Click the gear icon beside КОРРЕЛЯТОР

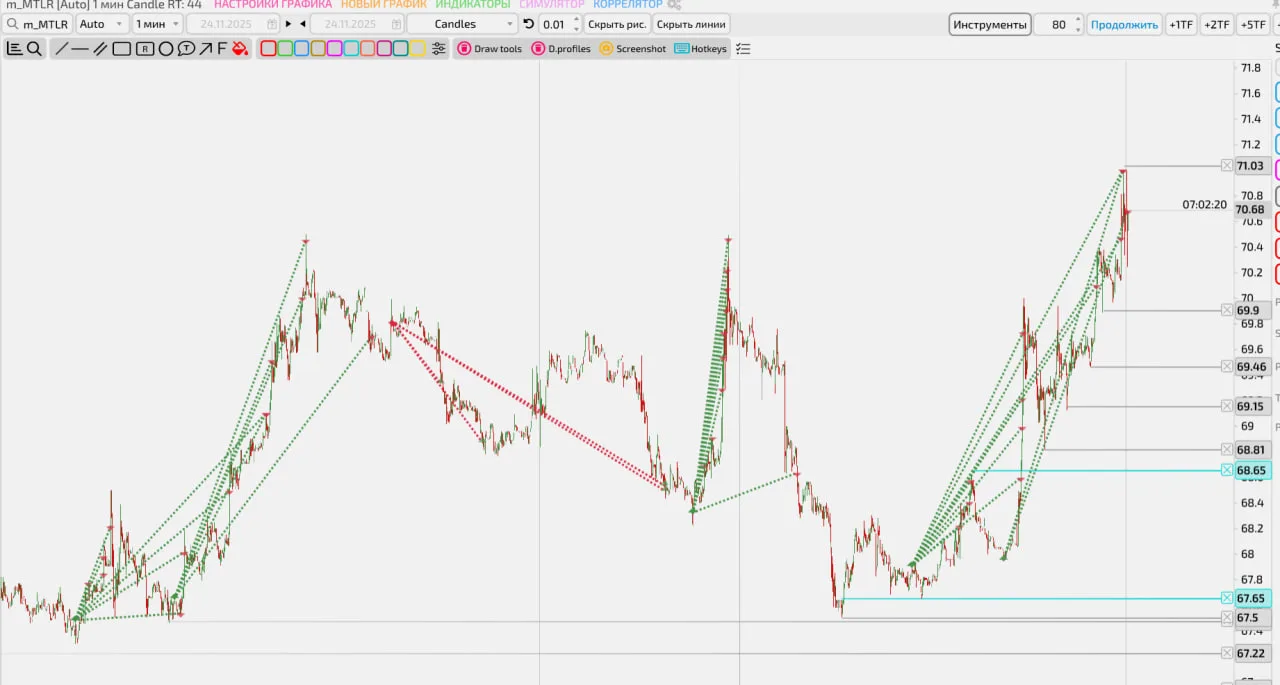(x=674, y=5)
